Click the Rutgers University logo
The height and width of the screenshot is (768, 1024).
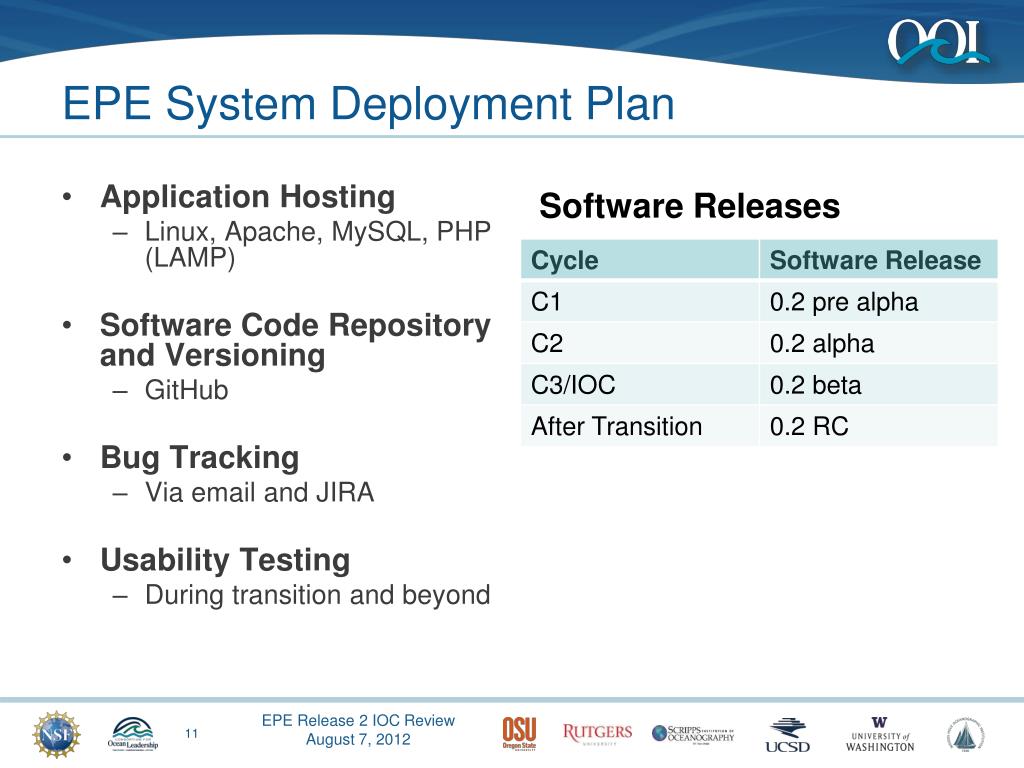pos(597,733)
